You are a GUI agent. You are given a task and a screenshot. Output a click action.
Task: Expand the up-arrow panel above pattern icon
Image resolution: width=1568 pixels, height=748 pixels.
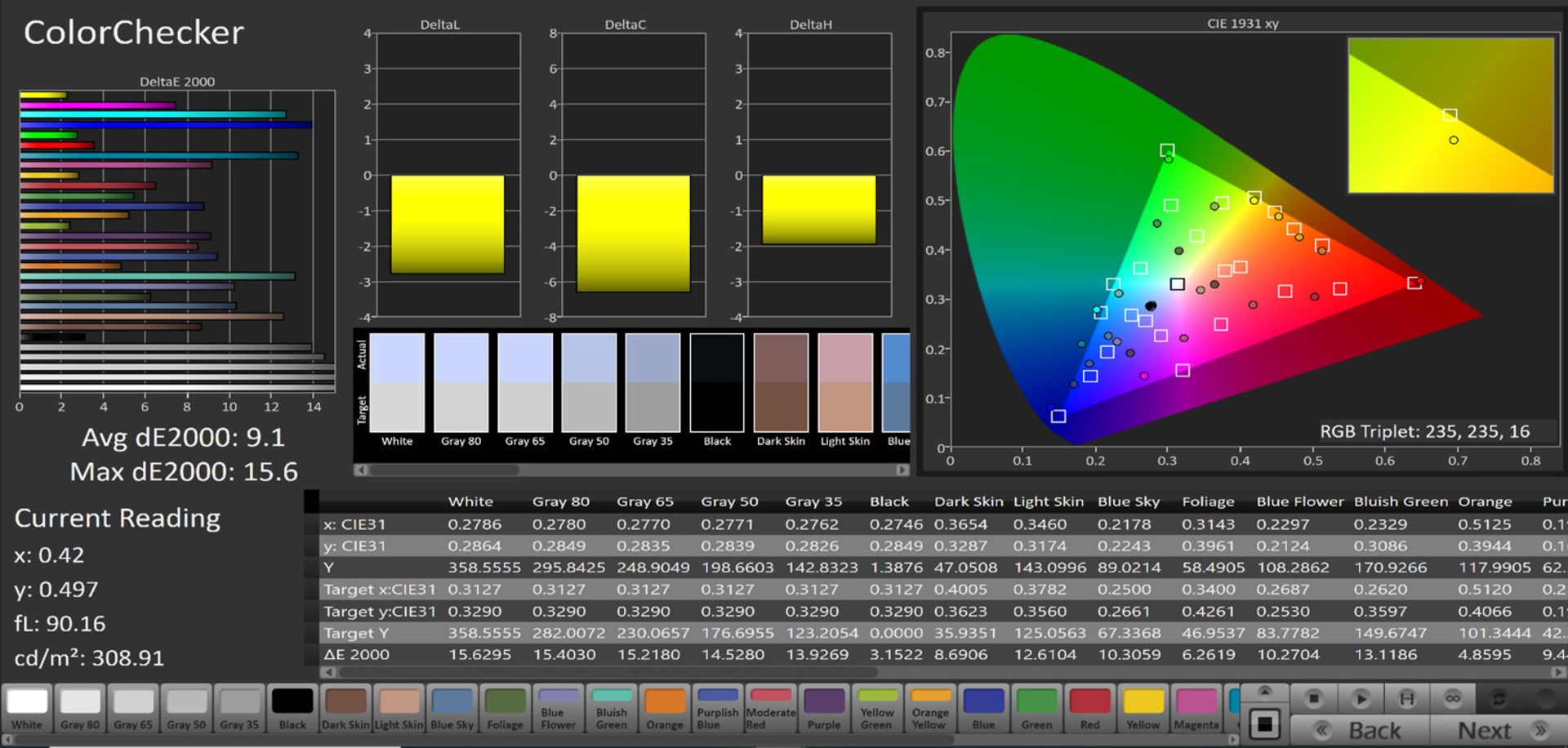1265,692
